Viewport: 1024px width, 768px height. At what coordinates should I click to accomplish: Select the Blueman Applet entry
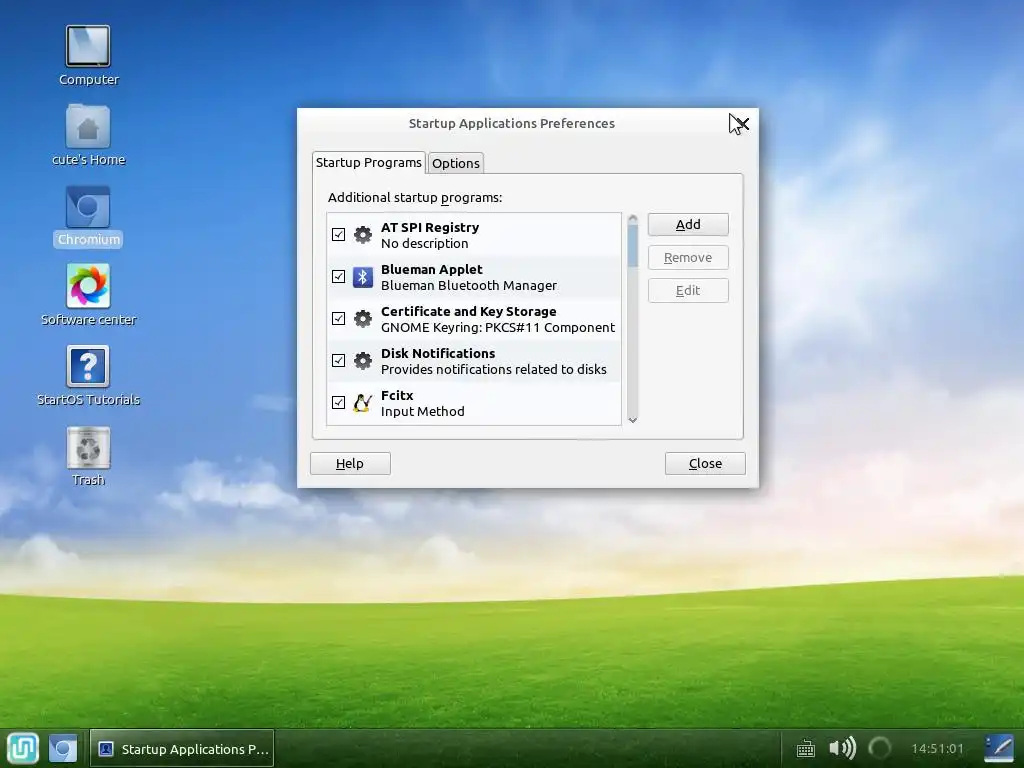coord(474,277)
